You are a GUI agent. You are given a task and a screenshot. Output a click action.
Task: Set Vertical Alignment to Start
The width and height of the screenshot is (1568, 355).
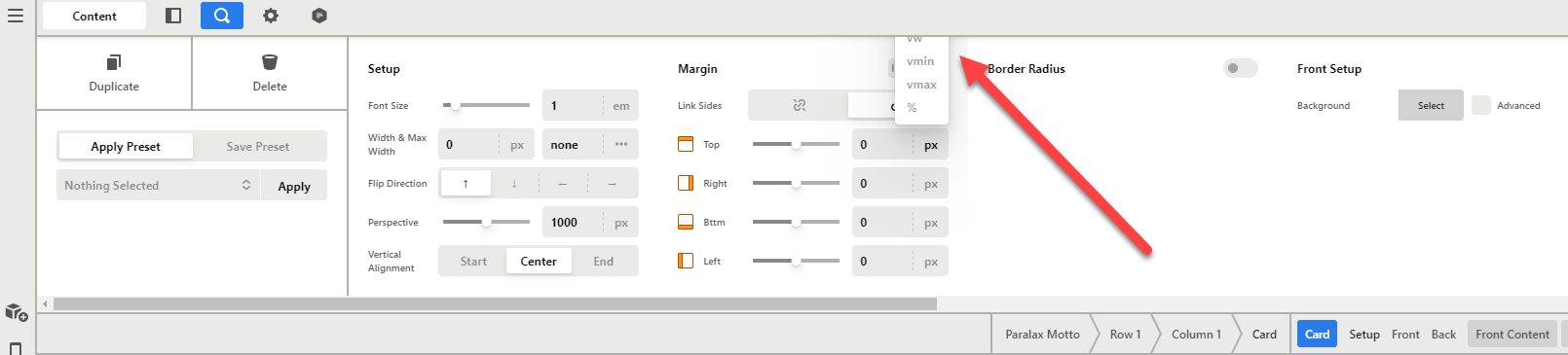pos(473,261)
